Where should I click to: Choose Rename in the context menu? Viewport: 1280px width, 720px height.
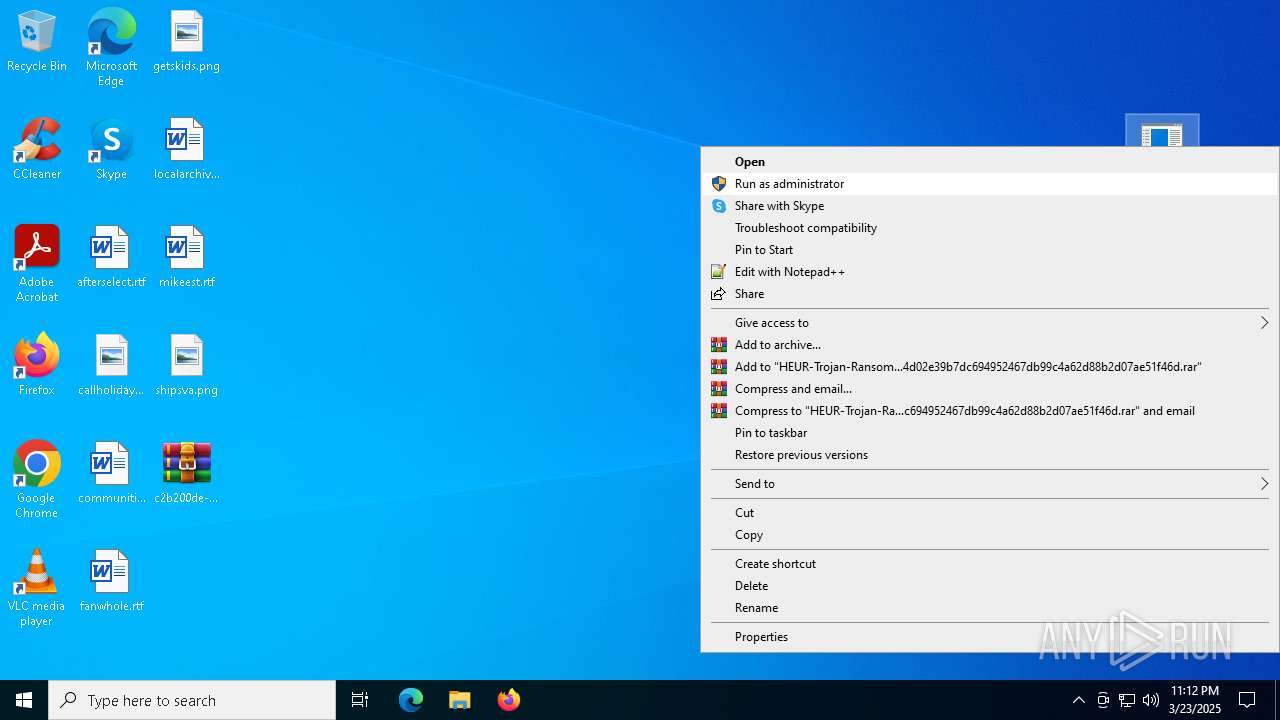[989, 608]
